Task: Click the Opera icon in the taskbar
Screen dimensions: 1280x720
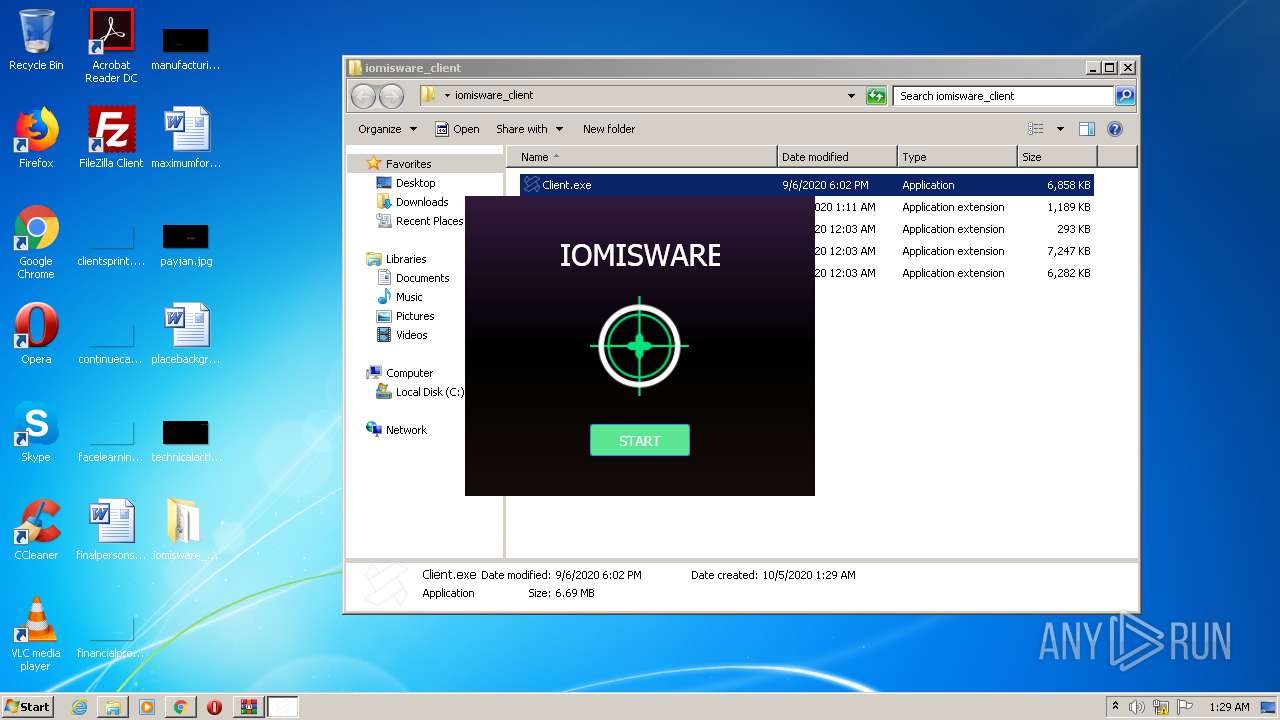Action: [x=214, y=707]
